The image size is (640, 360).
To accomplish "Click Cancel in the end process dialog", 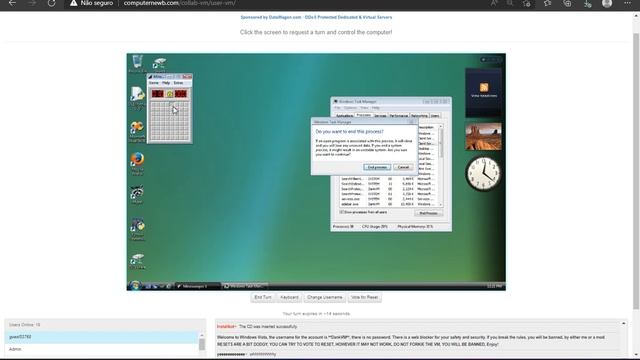I will (403, 167).
